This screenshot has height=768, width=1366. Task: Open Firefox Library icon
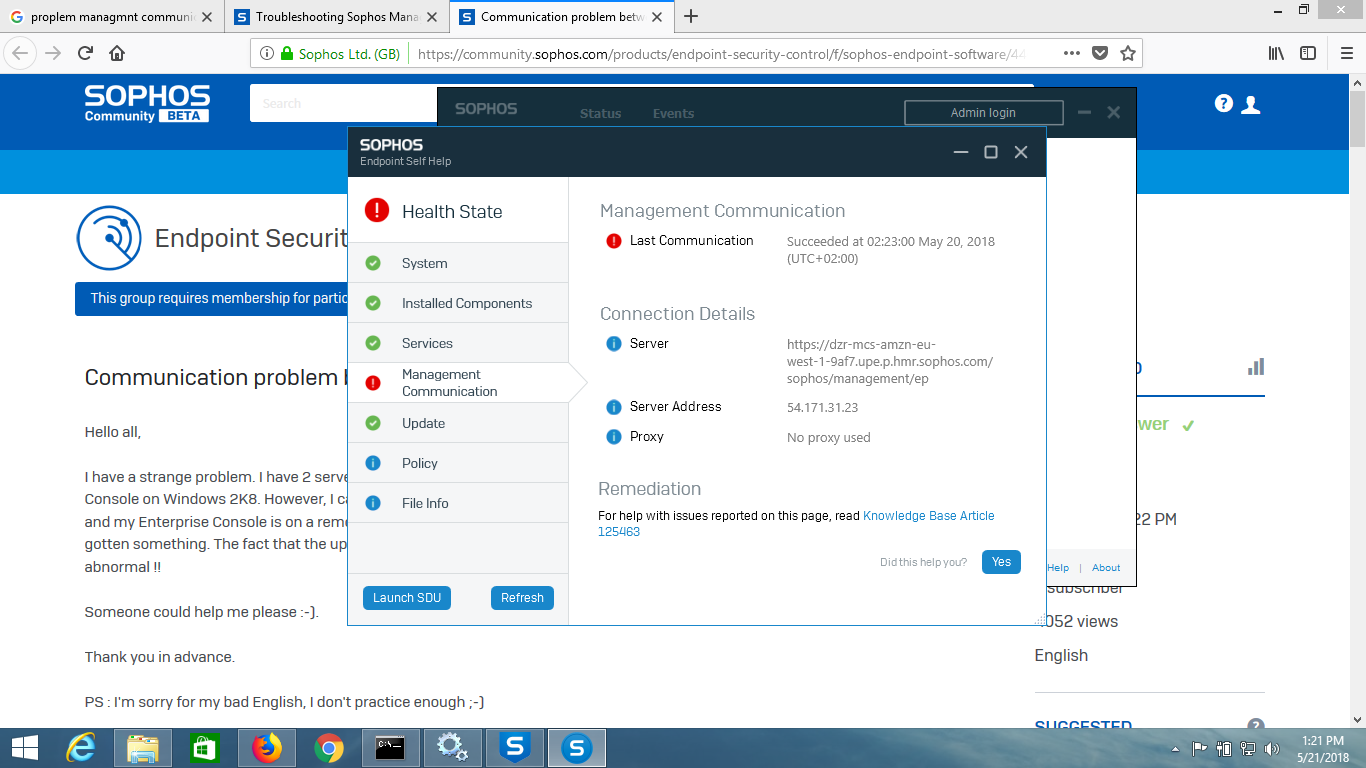[x=1276, y=54]
